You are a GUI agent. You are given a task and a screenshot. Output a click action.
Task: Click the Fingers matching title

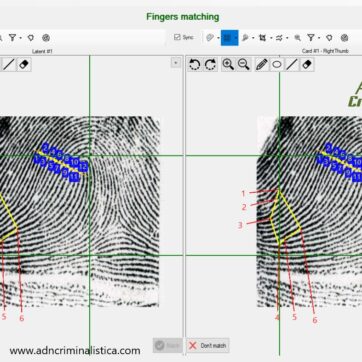pyautogui.click(x=183, y=17)
